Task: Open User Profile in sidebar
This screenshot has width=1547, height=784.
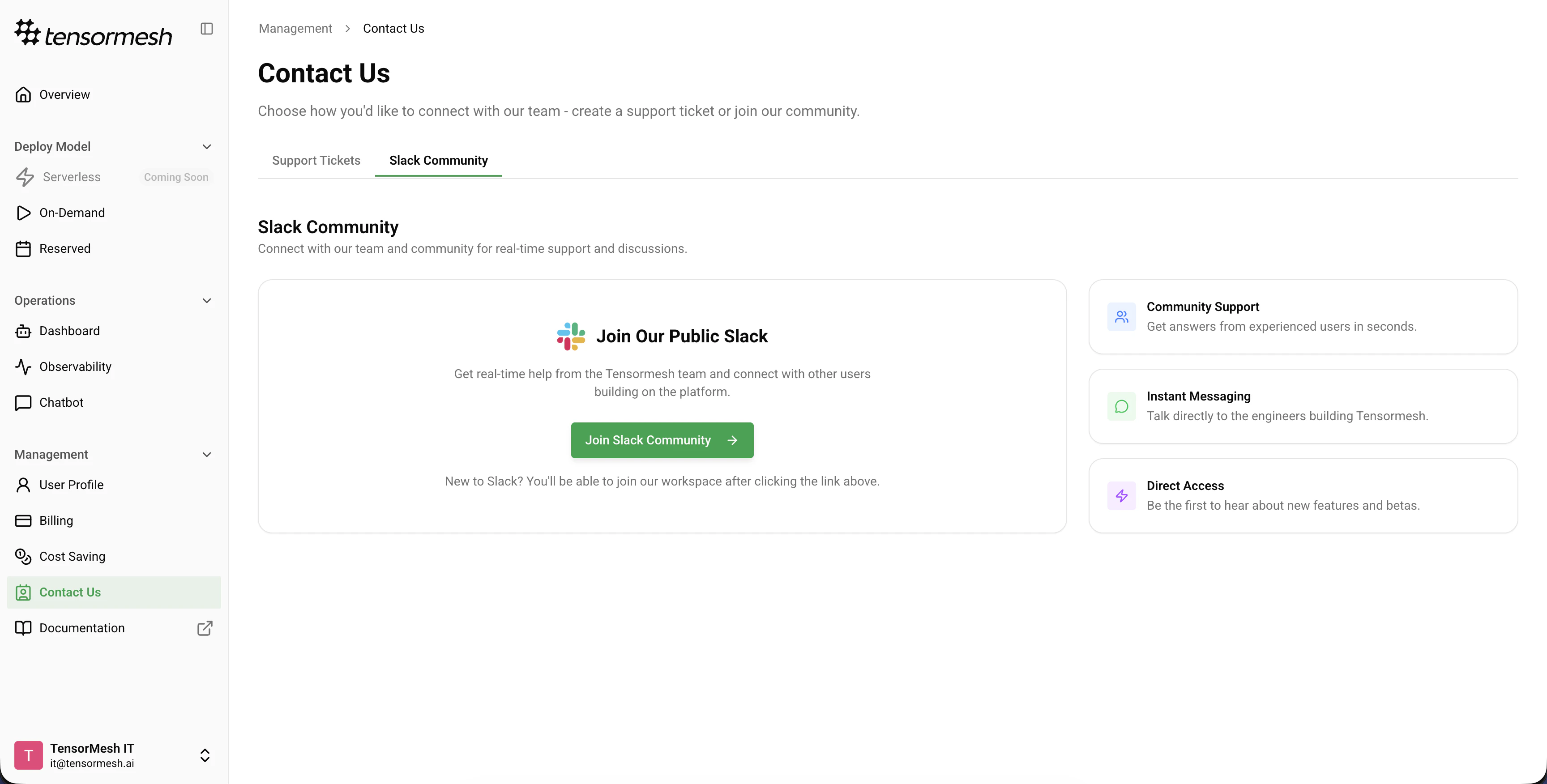Action: coord(71,485)
